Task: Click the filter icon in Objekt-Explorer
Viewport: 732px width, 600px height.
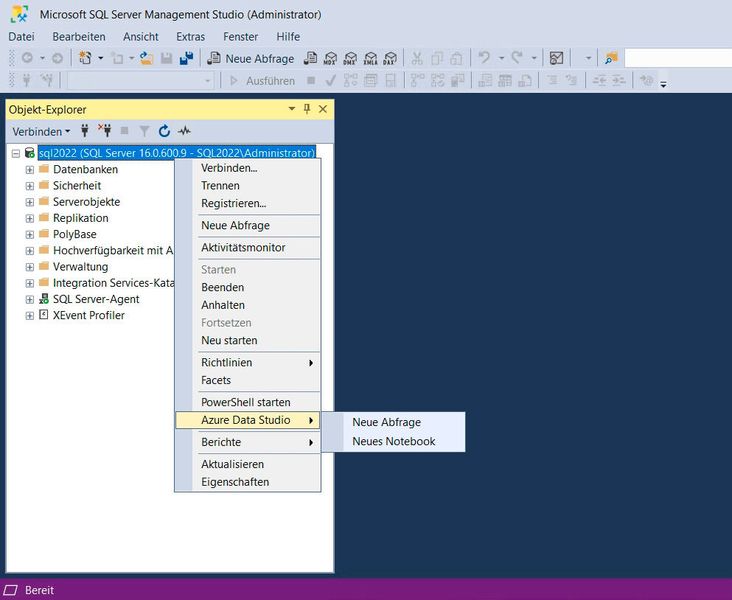Action: (x=144, y=131)
